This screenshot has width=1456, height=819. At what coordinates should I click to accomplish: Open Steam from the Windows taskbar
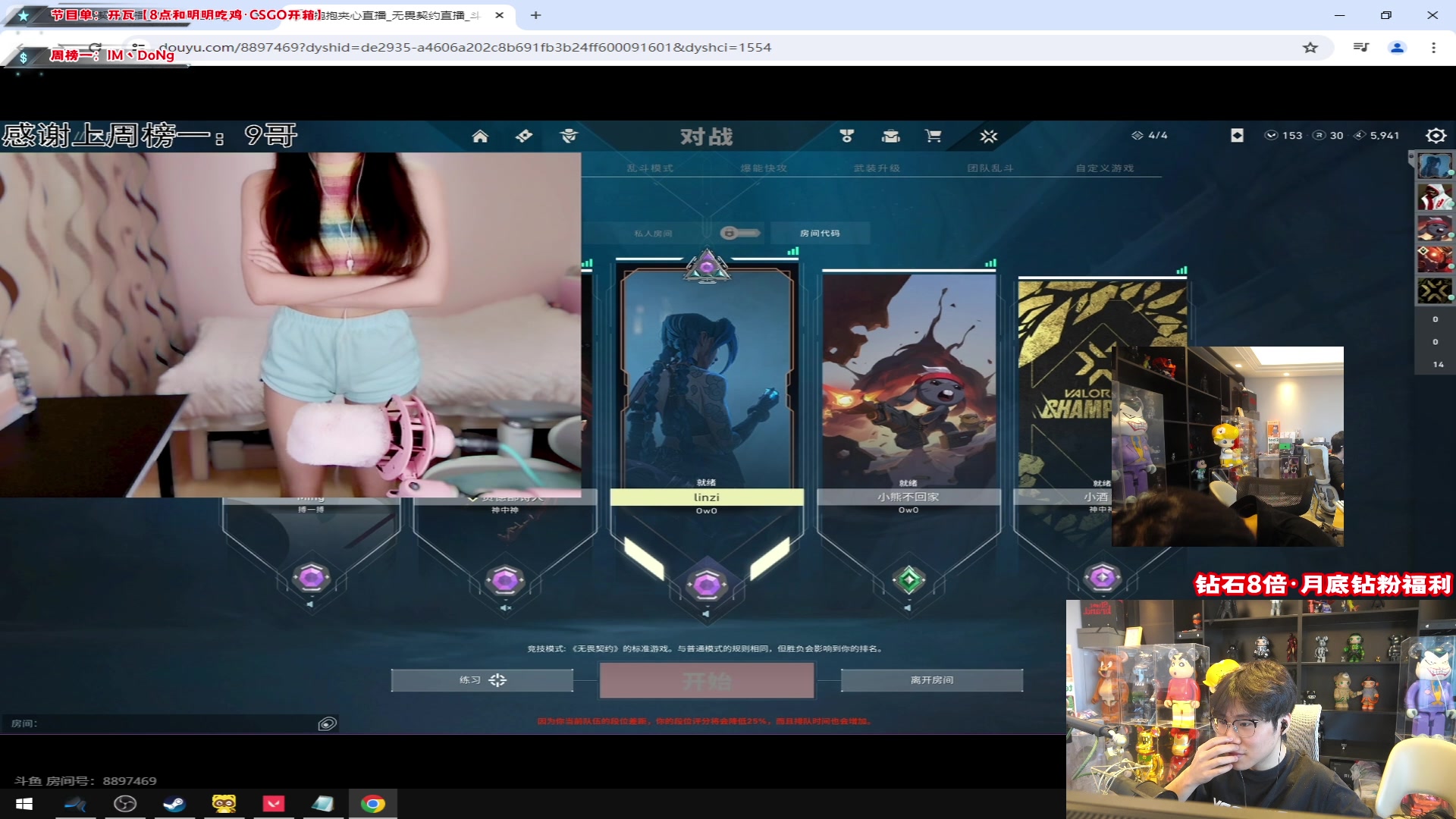pos(174,804)
